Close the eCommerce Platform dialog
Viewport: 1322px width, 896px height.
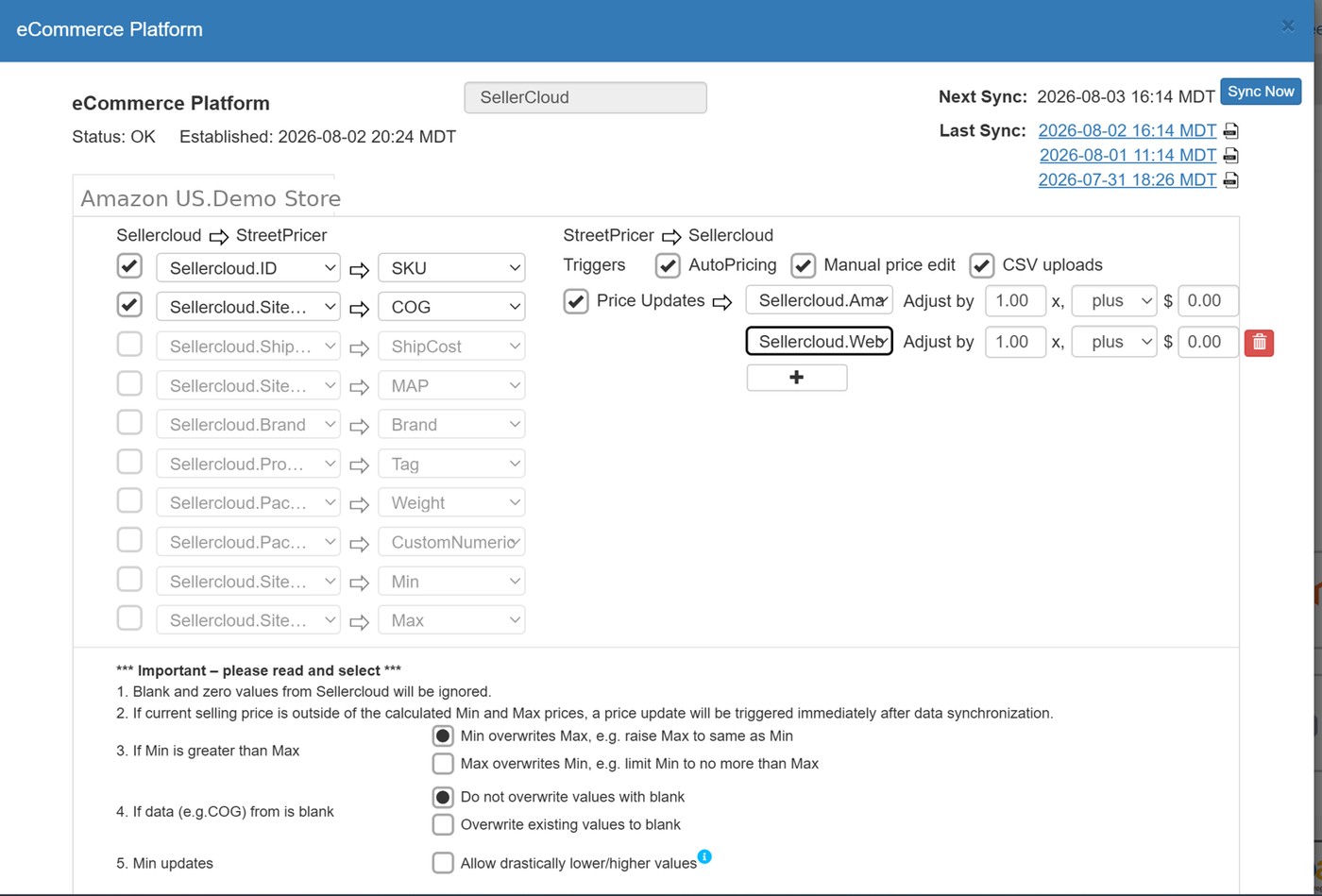pyautogui.click(x=1288, y=26)
